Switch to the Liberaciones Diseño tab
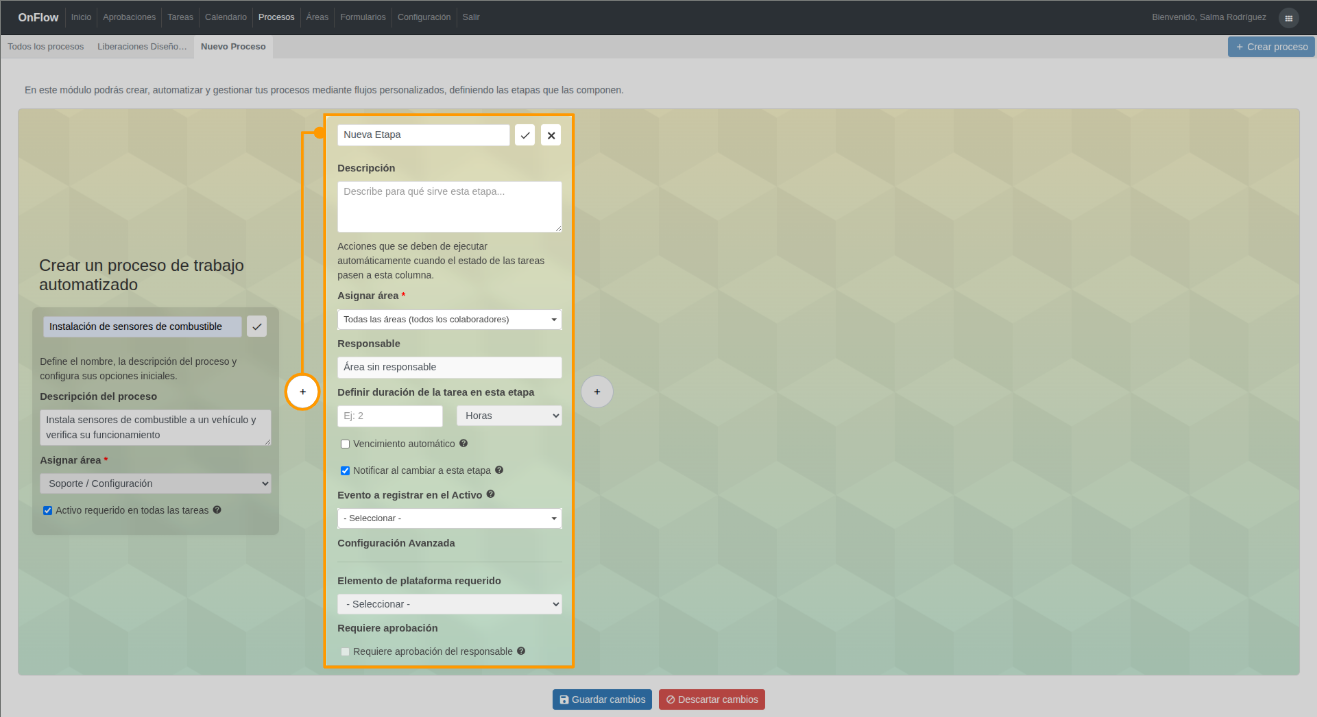 pyautogui.click(x=142, y=46)
